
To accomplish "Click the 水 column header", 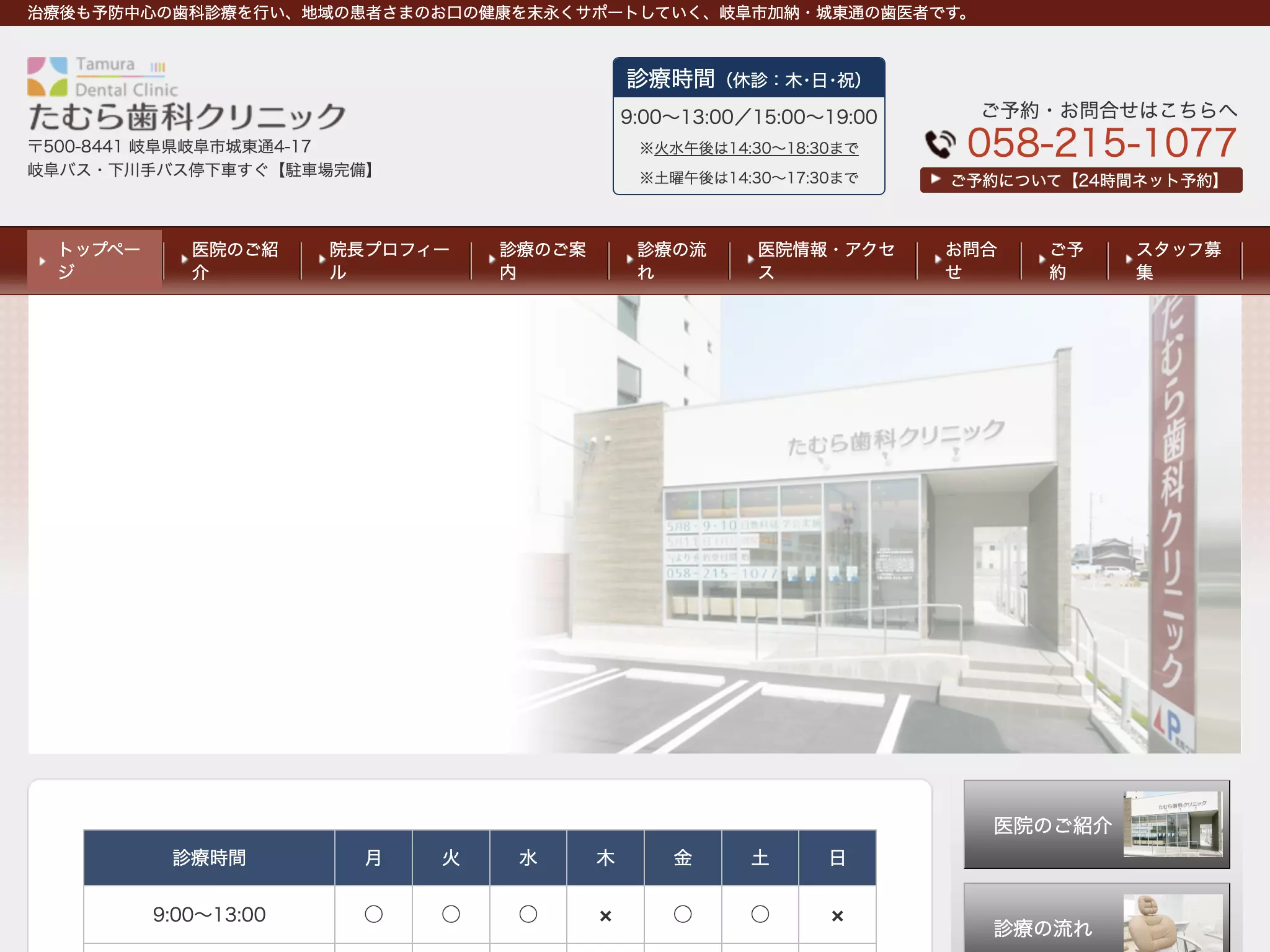I will pyautogui.click(x=528, y=858).
